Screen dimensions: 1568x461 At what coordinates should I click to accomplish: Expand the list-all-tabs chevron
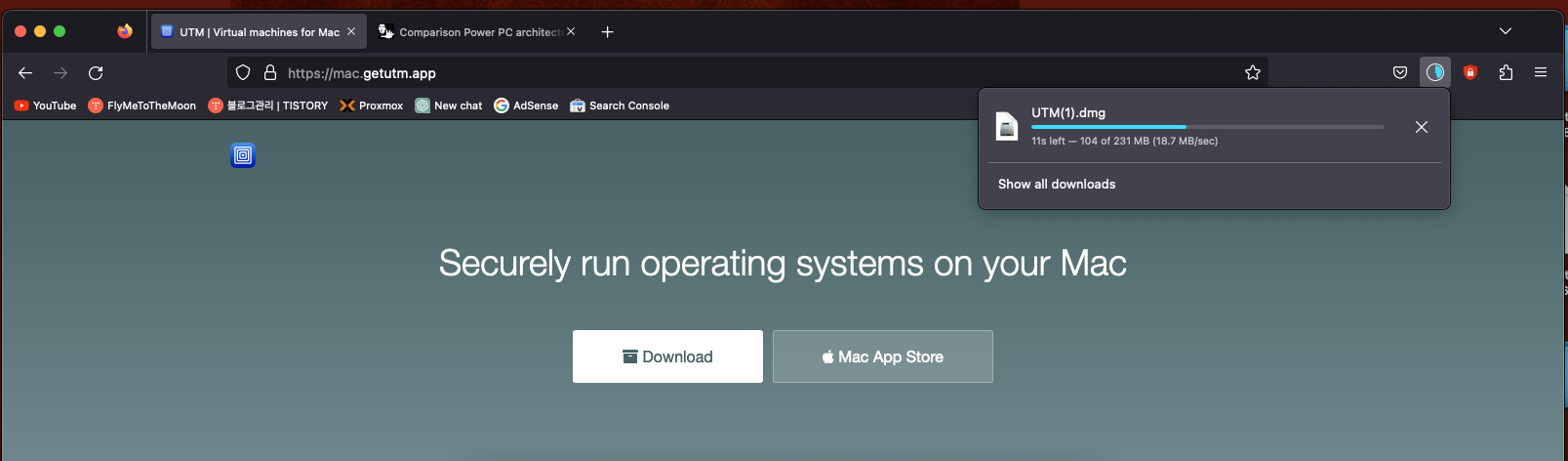[x=1506, y=31]
